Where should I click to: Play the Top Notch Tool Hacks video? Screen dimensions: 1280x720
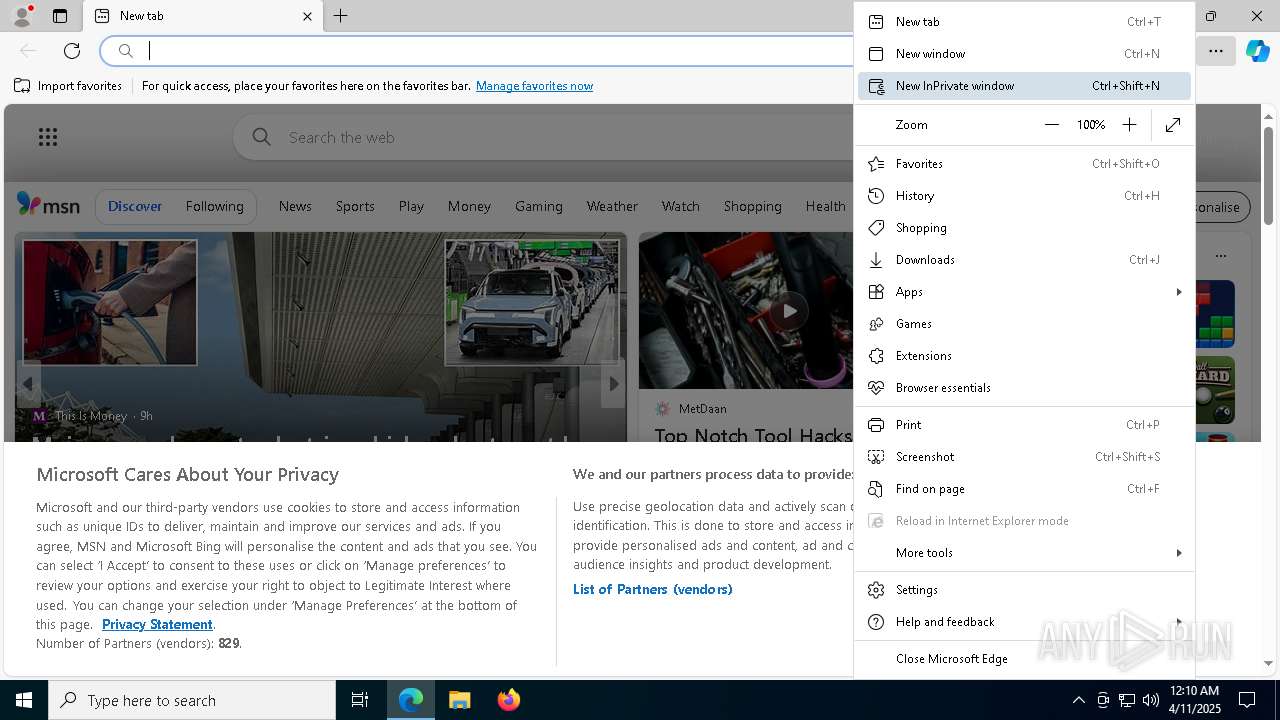(x=789, y=310)
